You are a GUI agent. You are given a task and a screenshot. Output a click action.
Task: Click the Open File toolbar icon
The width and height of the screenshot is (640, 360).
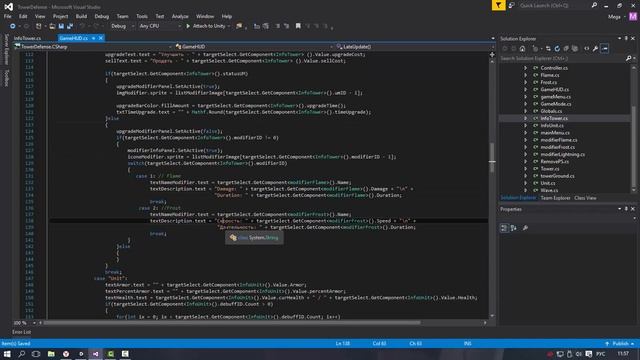pos(52,26)
